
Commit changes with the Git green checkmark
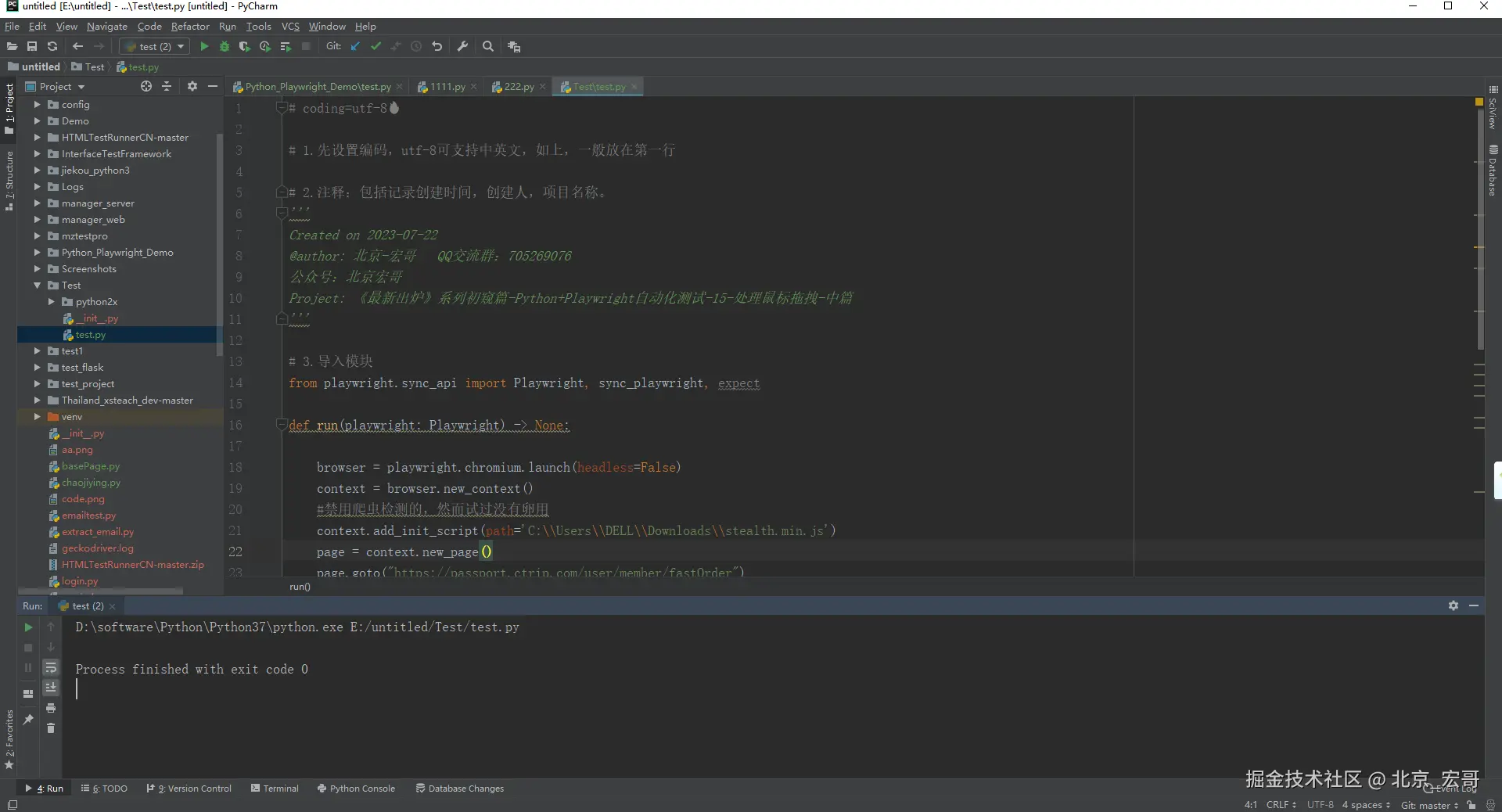tap(375, 47)
